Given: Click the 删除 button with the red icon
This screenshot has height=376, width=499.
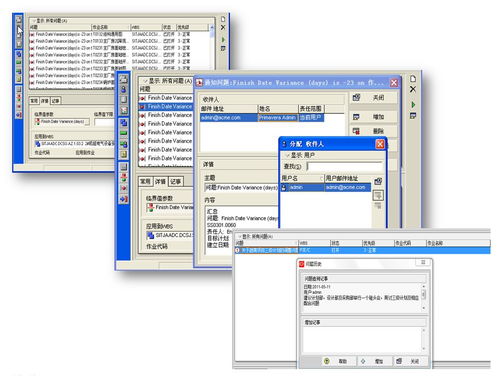Looking at the screenshot, I should coord(373,131).
